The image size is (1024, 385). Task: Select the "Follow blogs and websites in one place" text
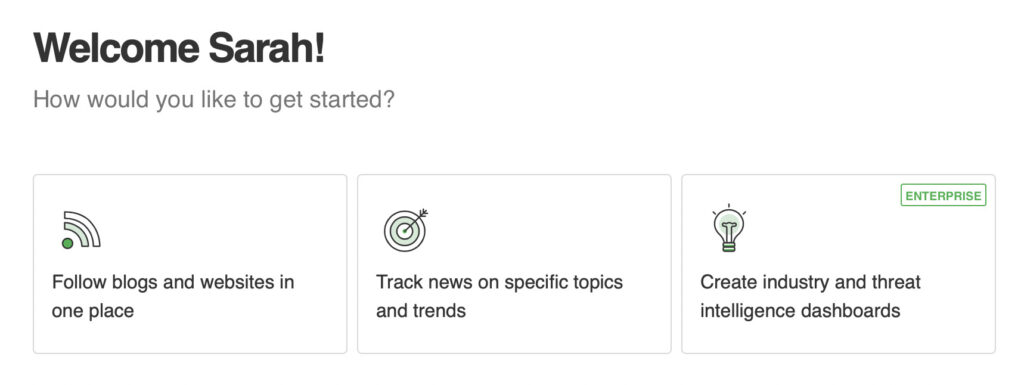coord(173,296)
